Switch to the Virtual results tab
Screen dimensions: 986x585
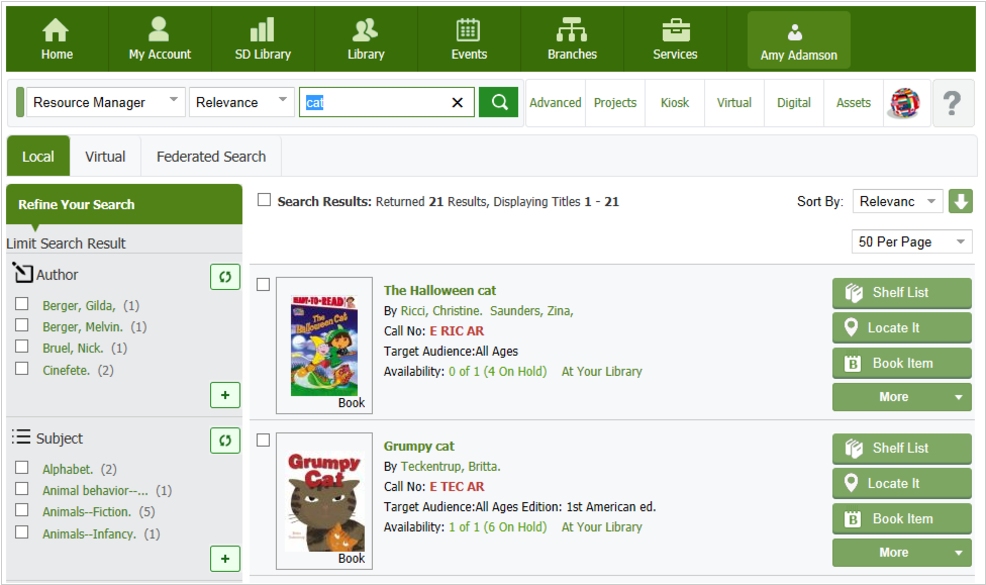click(x=105, y=156)
